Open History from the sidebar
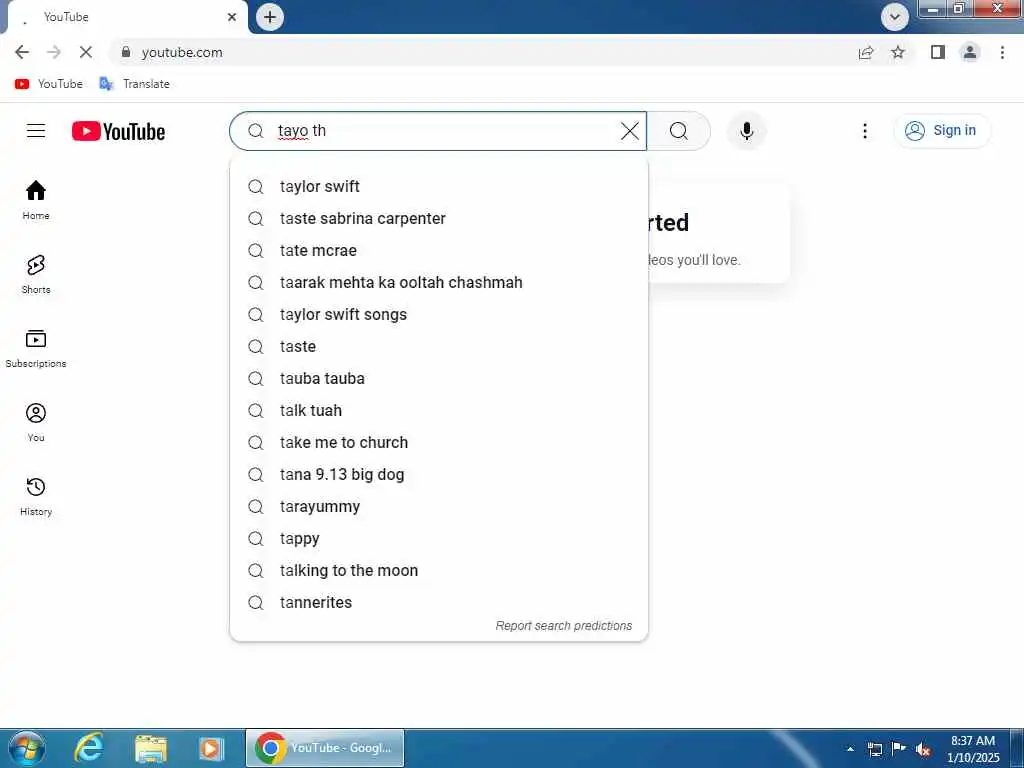 point(36,496)
